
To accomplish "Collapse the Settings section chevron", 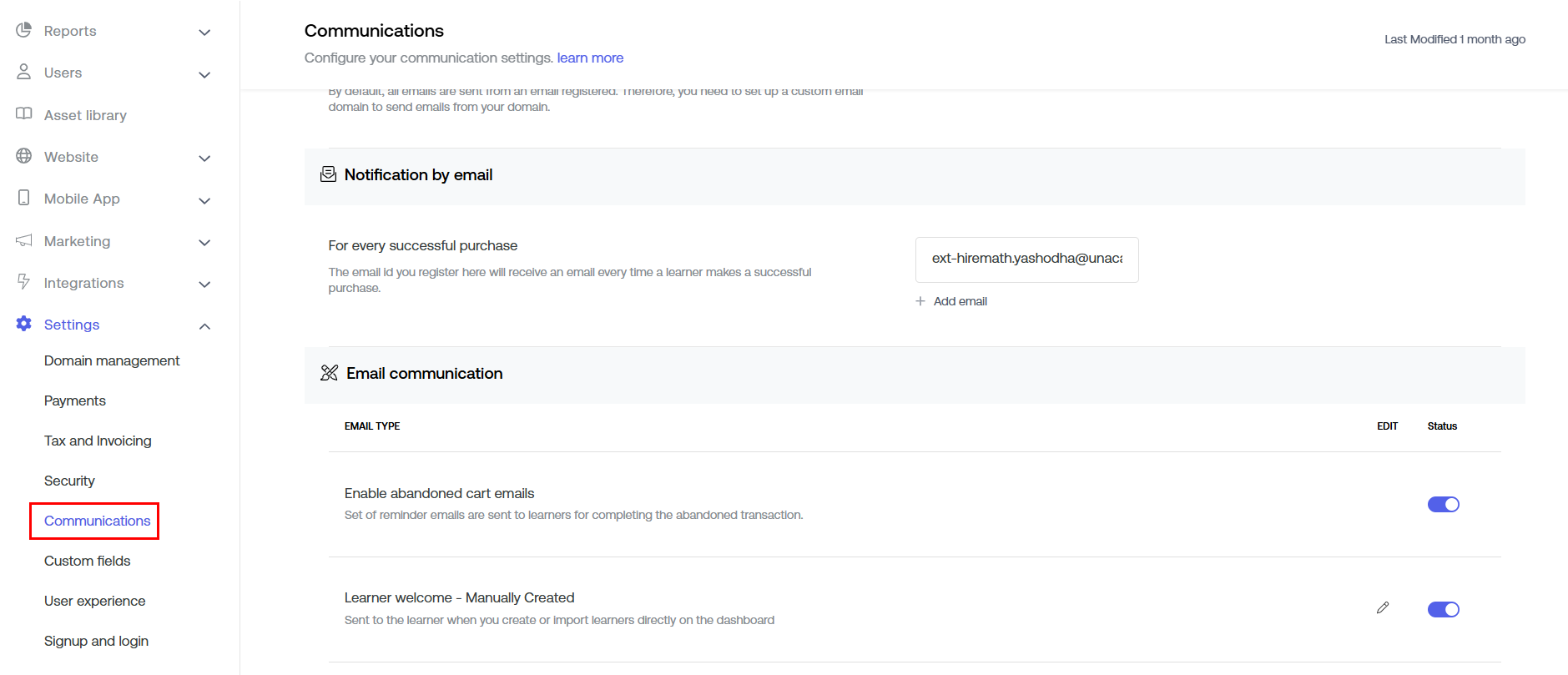I will [x=204, y=326].
